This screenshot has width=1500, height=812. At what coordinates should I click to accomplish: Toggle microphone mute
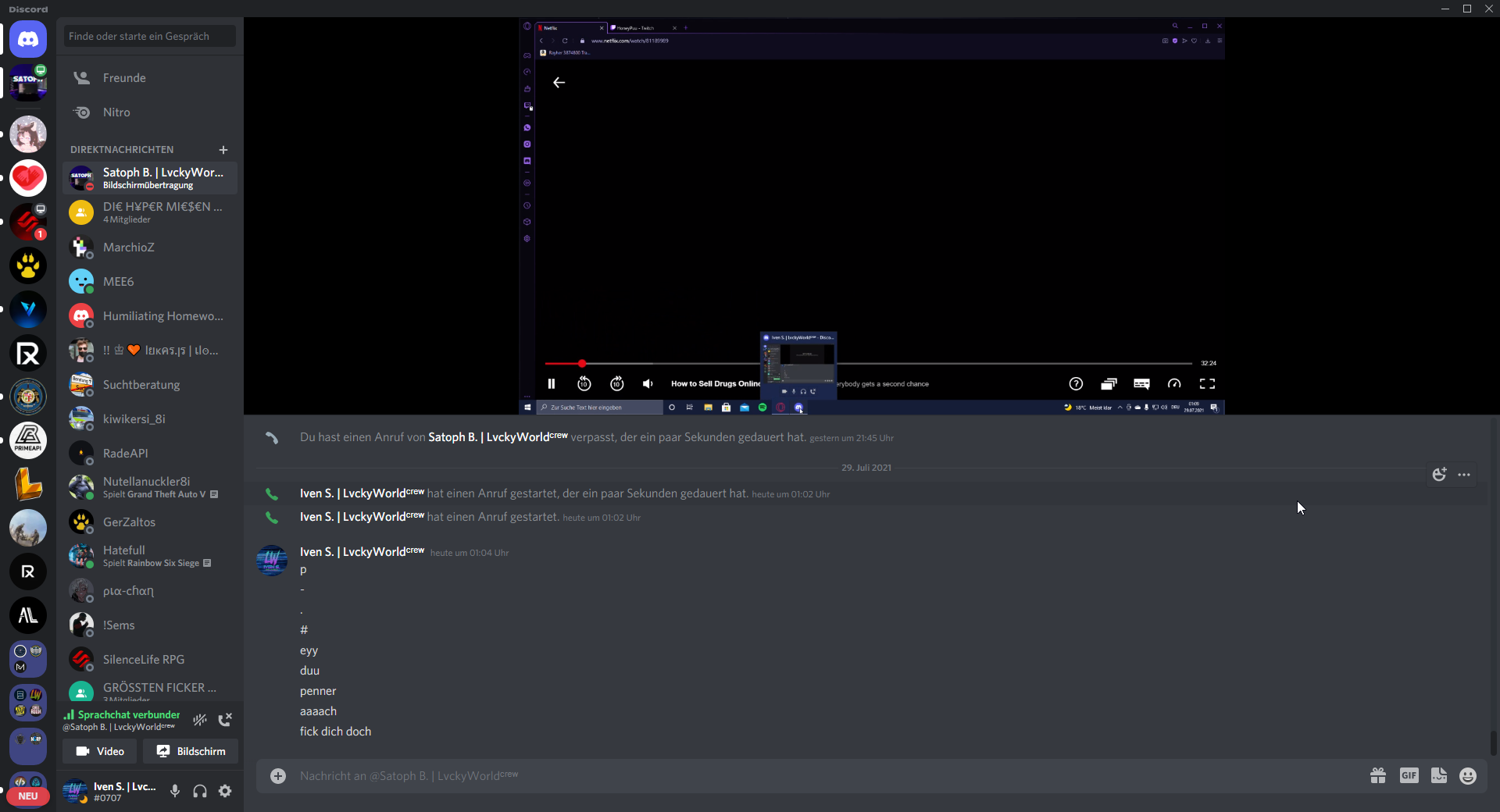coord(175,791)
